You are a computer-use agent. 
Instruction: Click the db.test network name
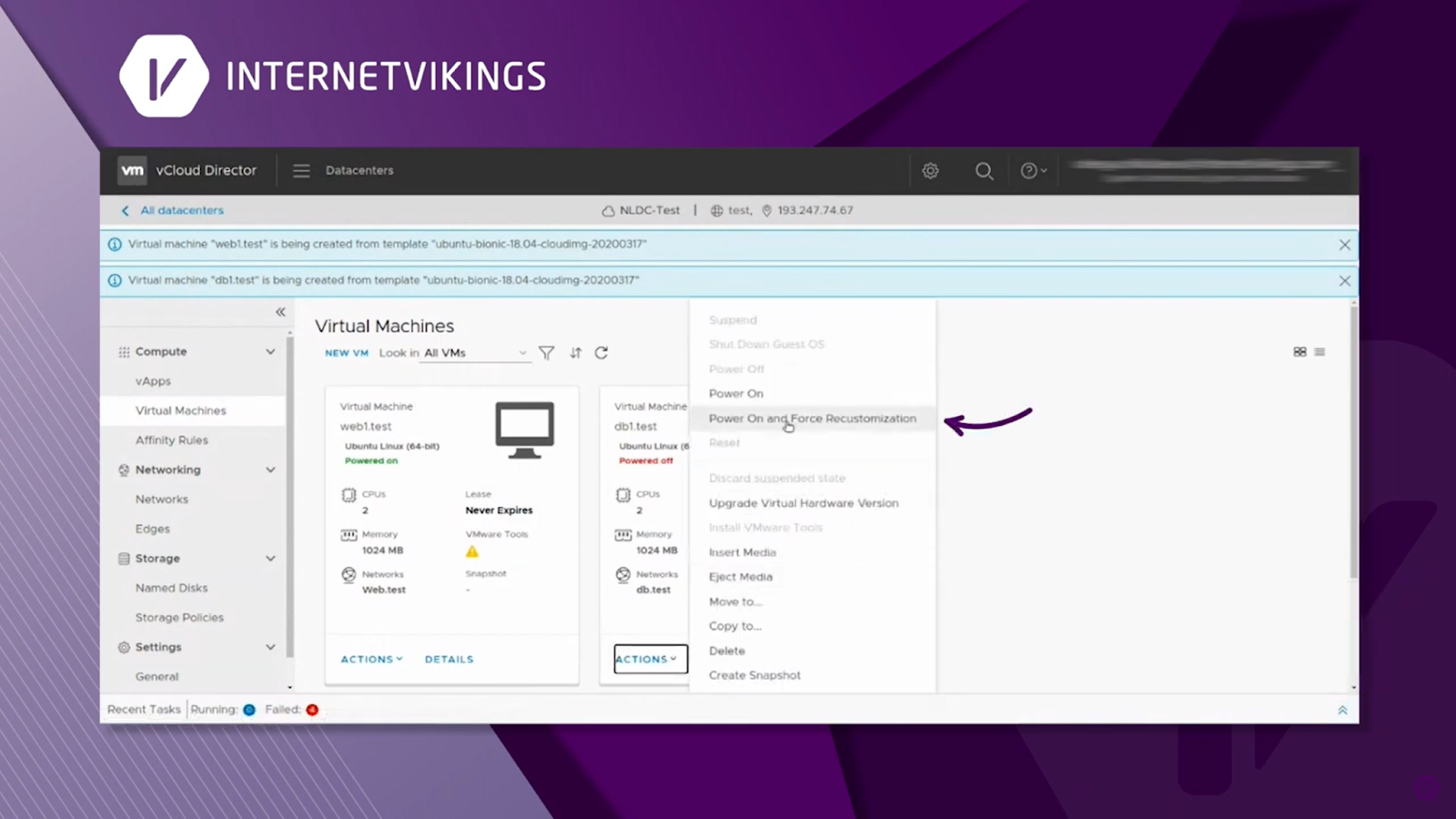tap(653, 590)
